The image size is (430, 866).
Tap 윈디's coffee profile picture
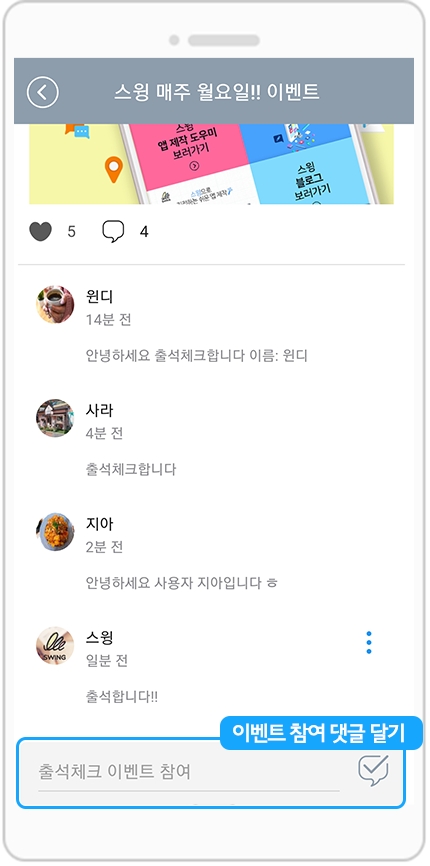tap(55, 304)
